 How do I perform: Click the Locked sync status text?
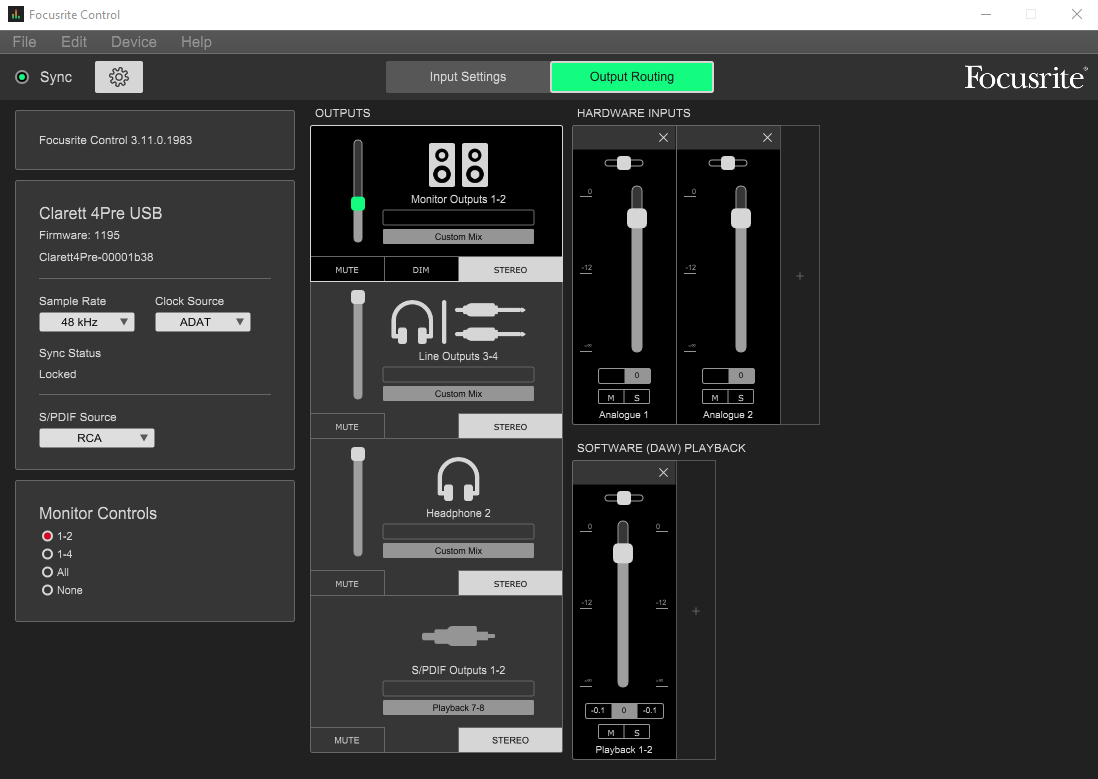(x=57, y=374)
